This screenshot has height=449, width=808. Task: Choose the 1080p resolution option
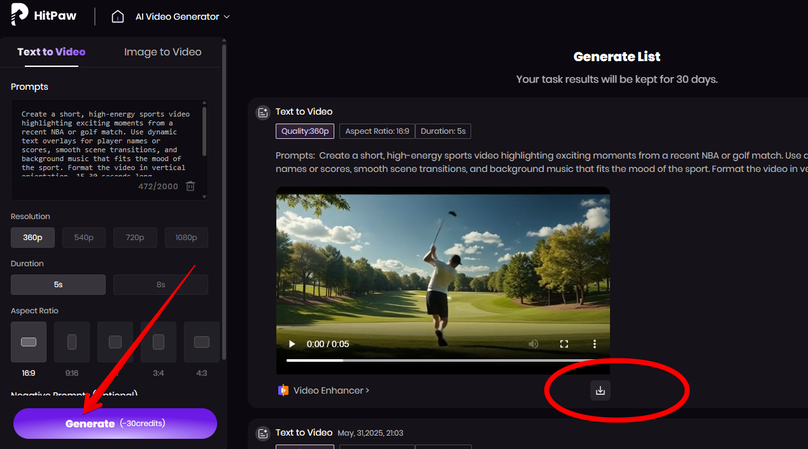[183, 238]
